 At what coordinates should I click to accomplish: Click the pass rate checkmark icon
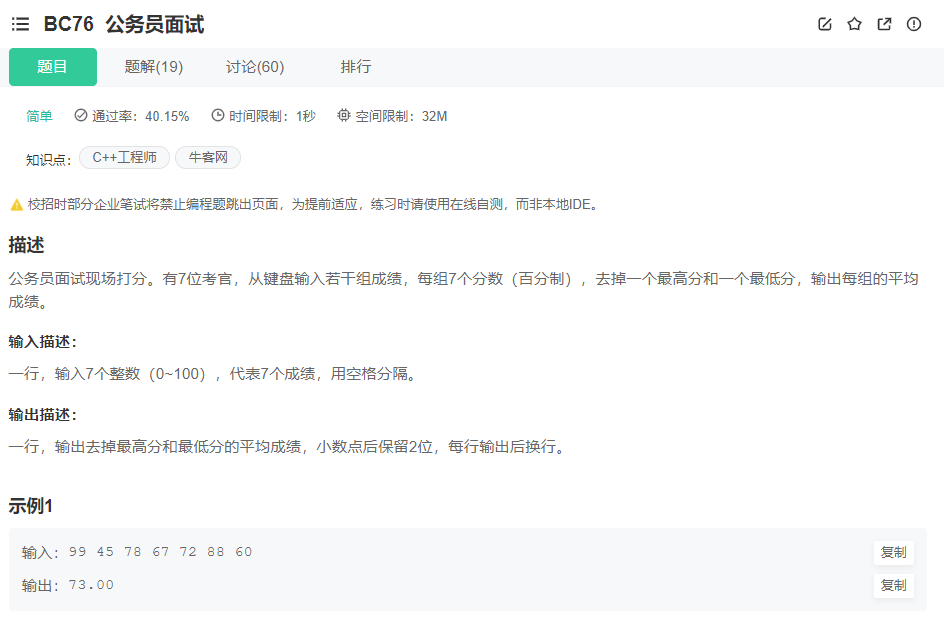point(81,115)
